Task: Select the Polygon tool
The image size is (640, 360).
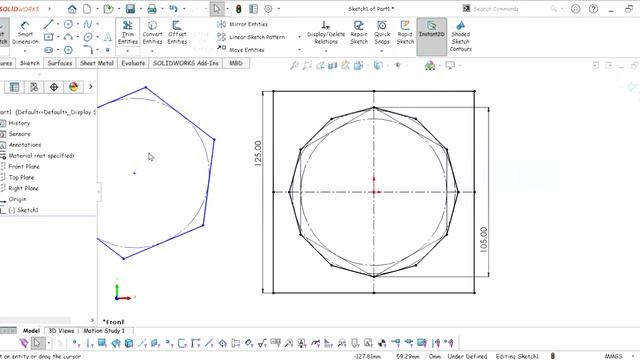Action: tap(68, 50)
